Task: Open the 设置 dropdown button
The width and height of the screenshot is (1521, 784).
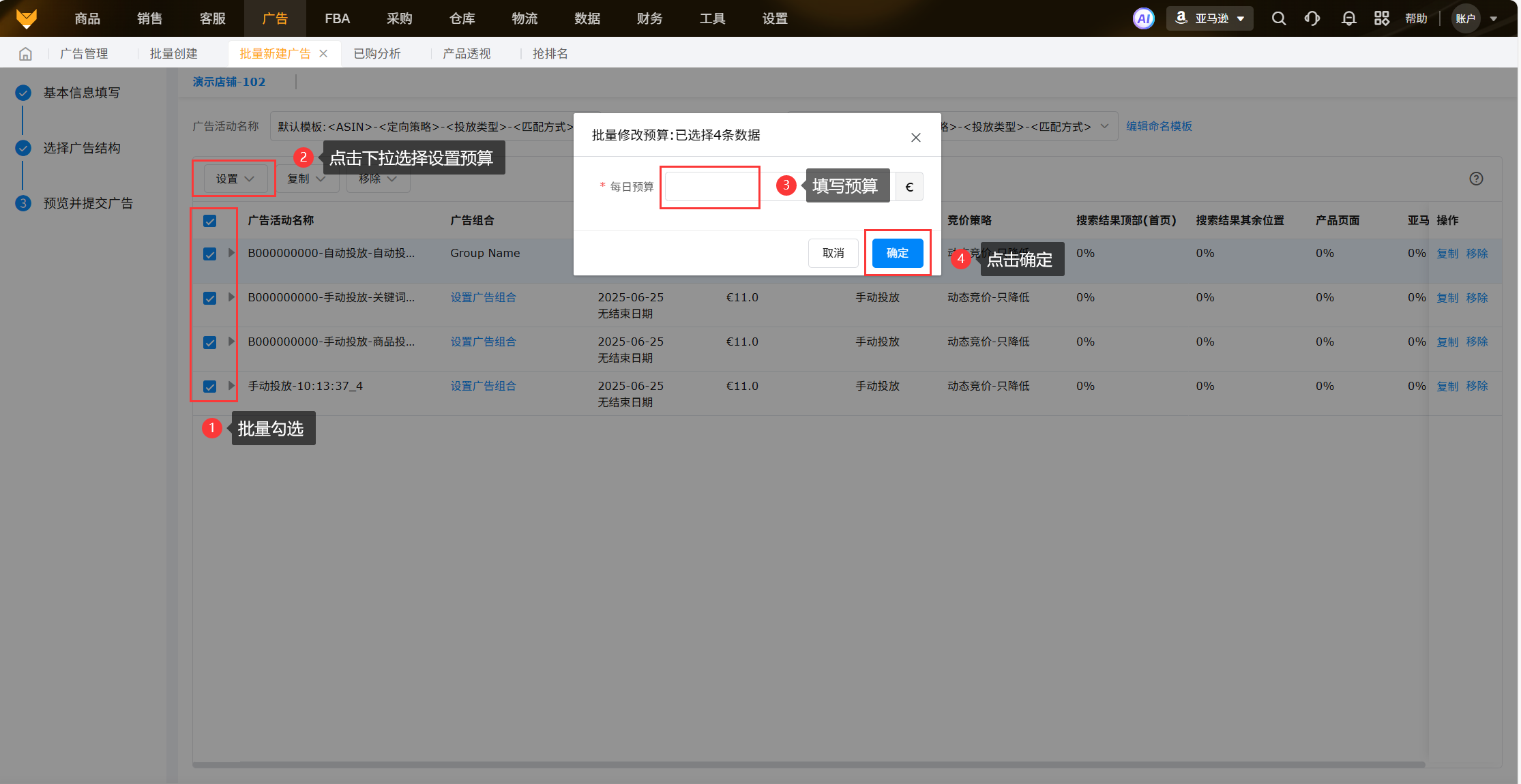Action: [x=235, y=179]
